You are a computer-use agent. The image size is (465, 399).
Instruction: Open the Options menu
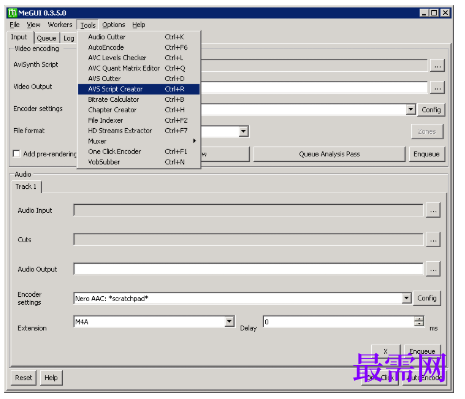(x=114, y=25)
